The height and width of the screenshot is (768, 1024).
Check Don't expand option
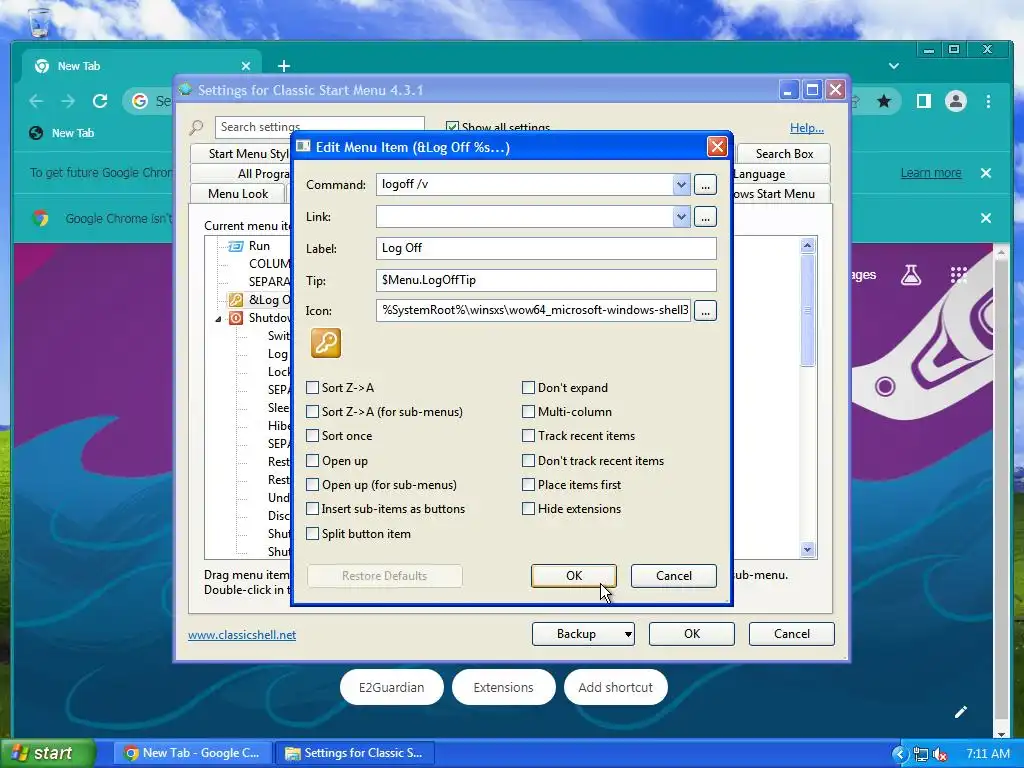click(528, 387)
